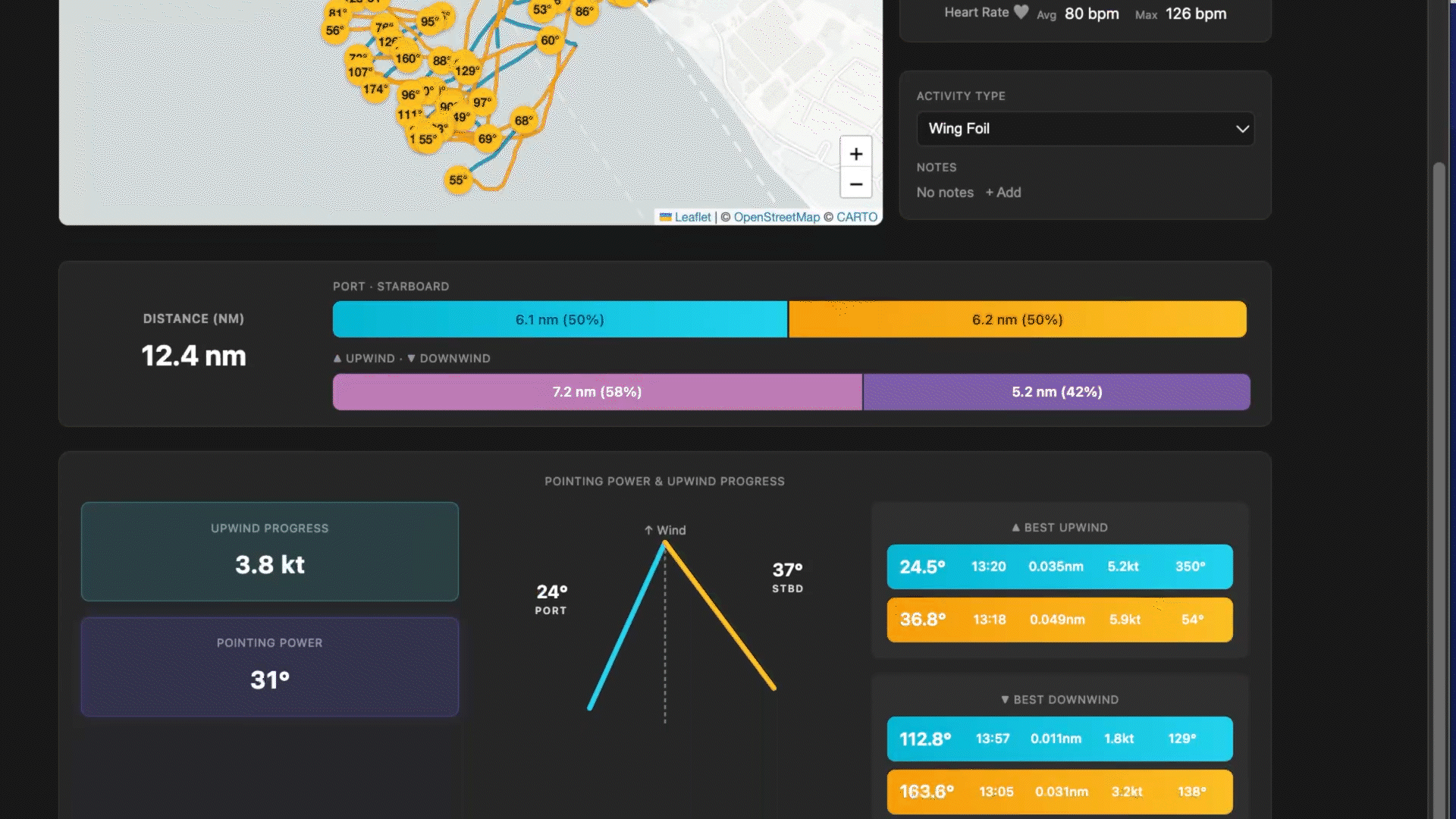Click the wind arrow atop the polar diagram

coord(648,530)
